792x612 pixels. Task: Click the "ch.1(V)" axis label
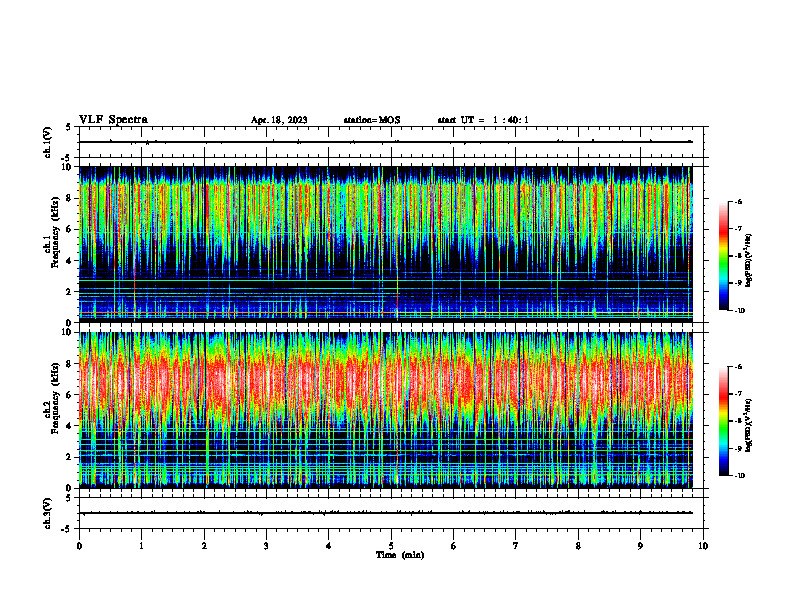pos(48,142)
